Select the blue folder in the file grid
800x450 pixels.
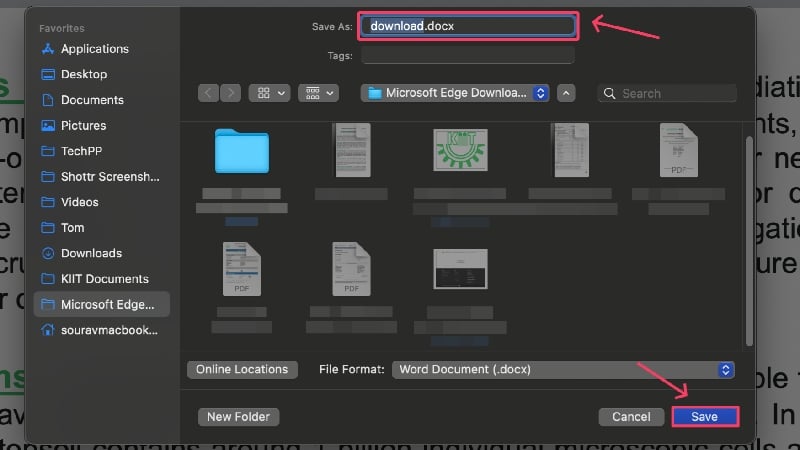point(242,151)
